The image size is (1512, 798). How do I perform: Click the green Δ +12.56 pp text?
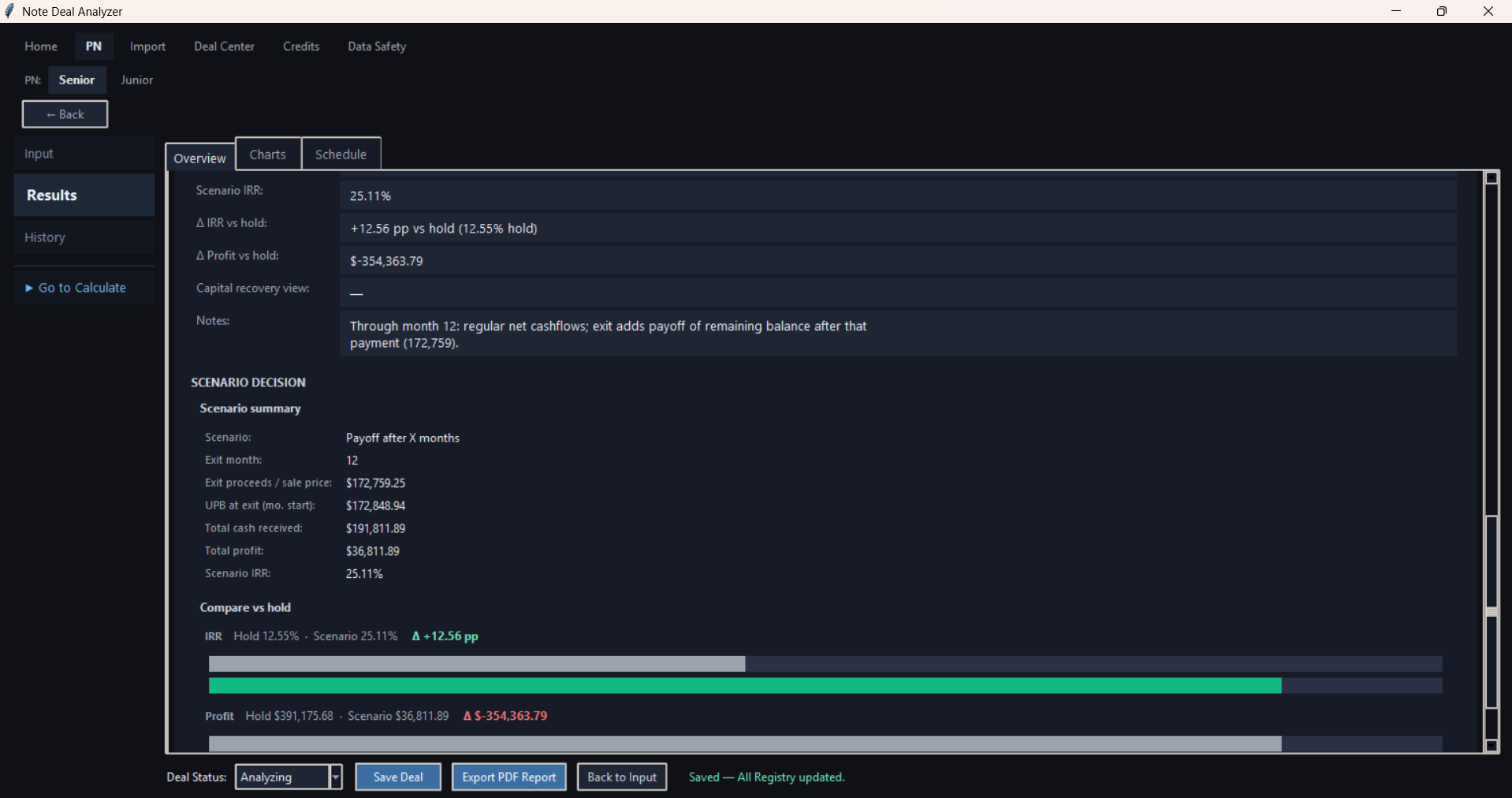point(445,636)
